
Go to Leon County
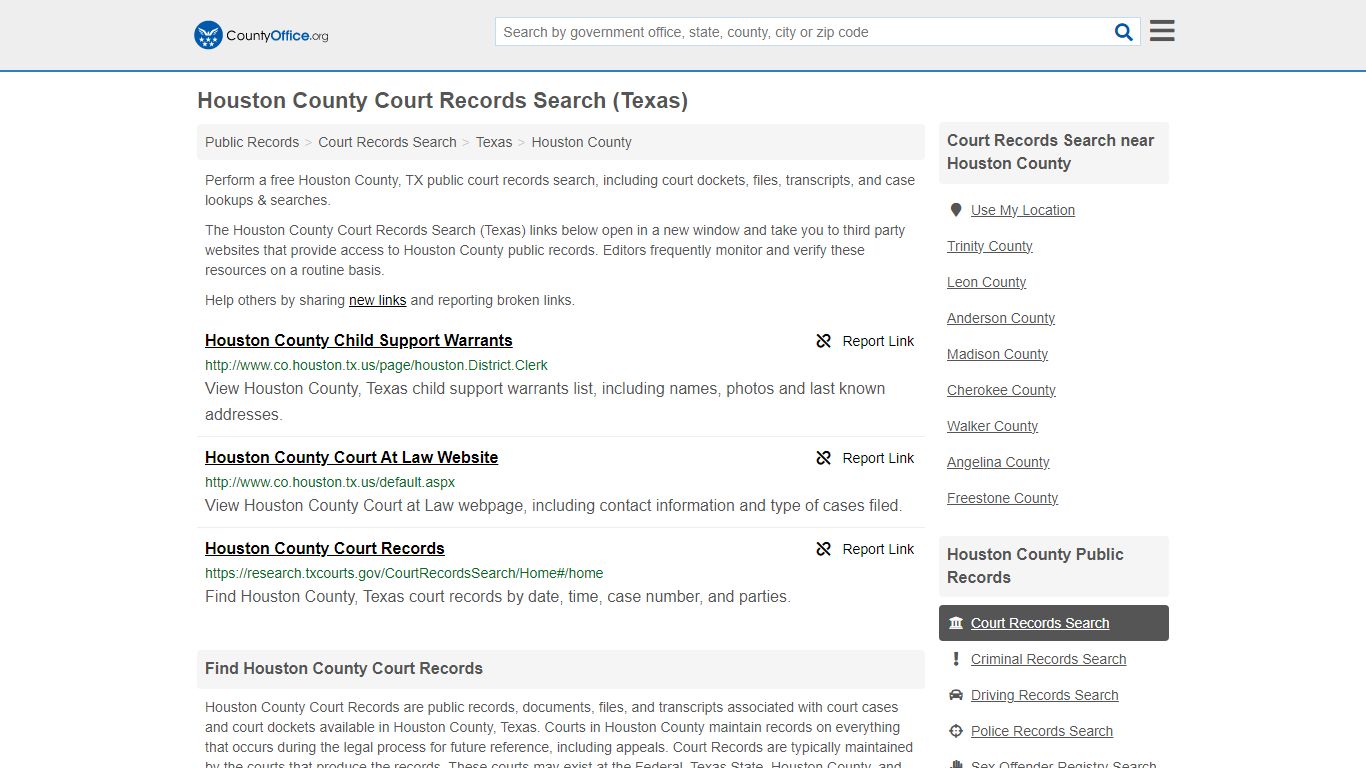(987, 282)
